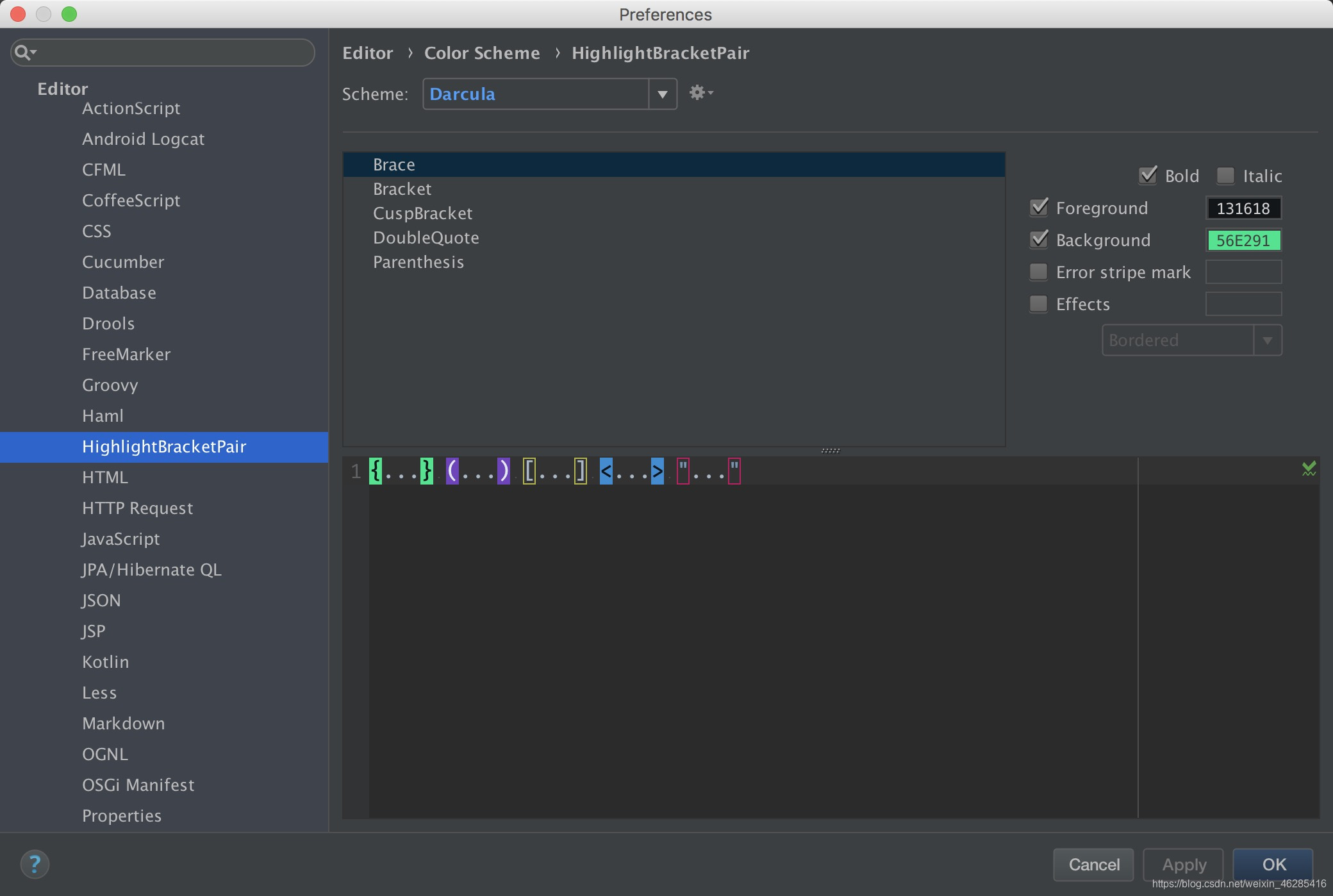The image size is (1333, 896).
Task: Click the Background color swatch 56E291
Action: tap(1244, 240)
